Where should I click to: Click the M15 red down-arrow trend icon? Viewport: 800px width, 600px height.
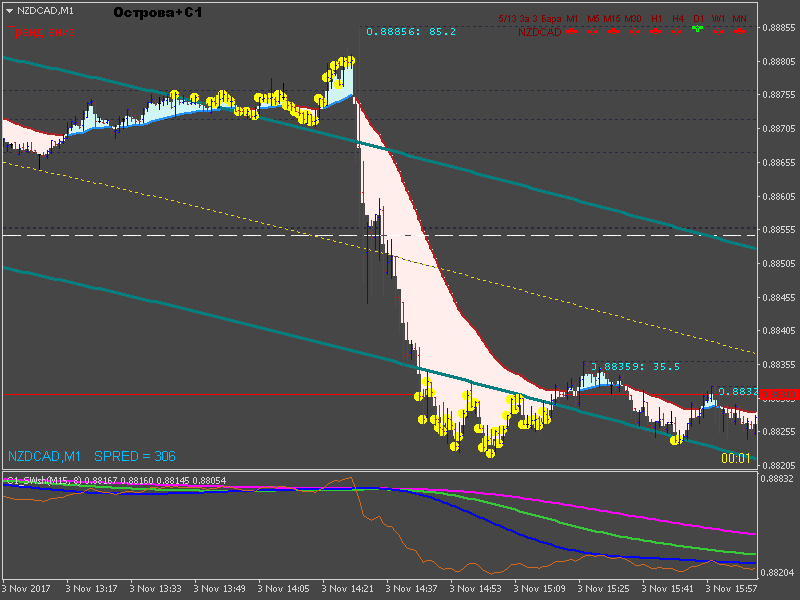click(x=613, y=32)
